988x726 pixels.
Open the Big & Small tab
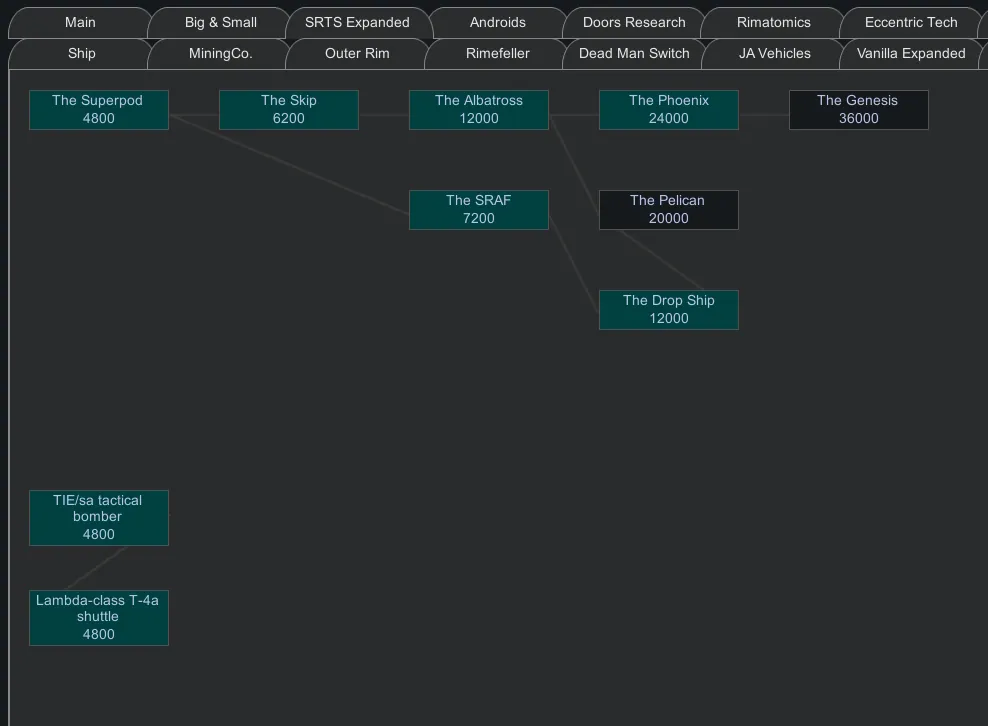click(x=220, y=22)
